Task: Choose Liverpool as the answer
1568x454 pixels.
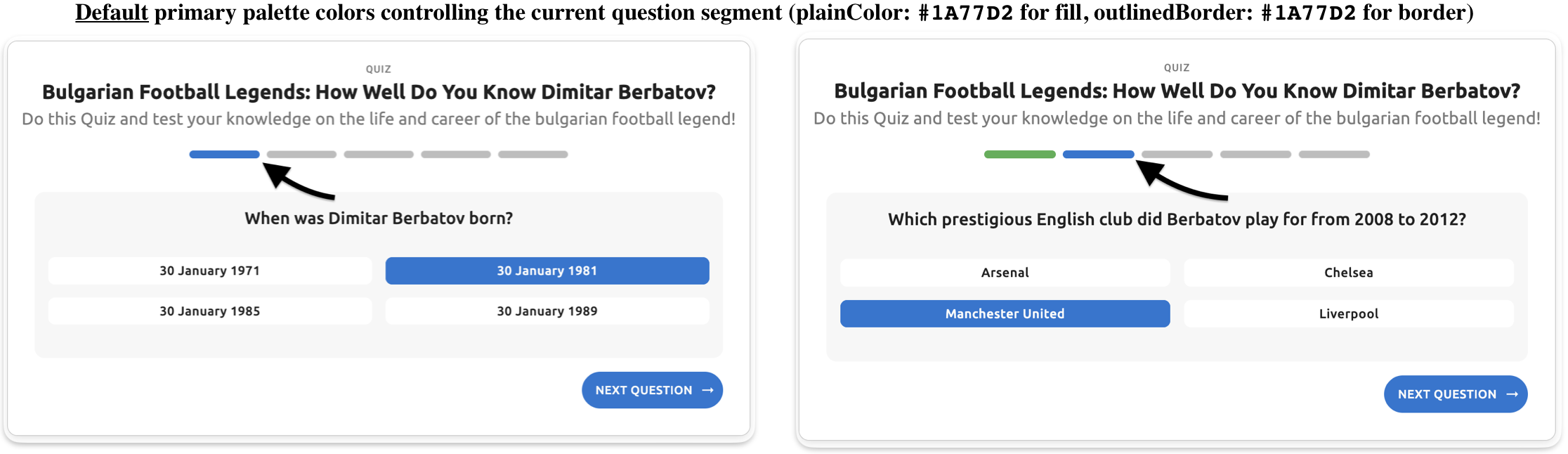Action: click(1348, 313)
